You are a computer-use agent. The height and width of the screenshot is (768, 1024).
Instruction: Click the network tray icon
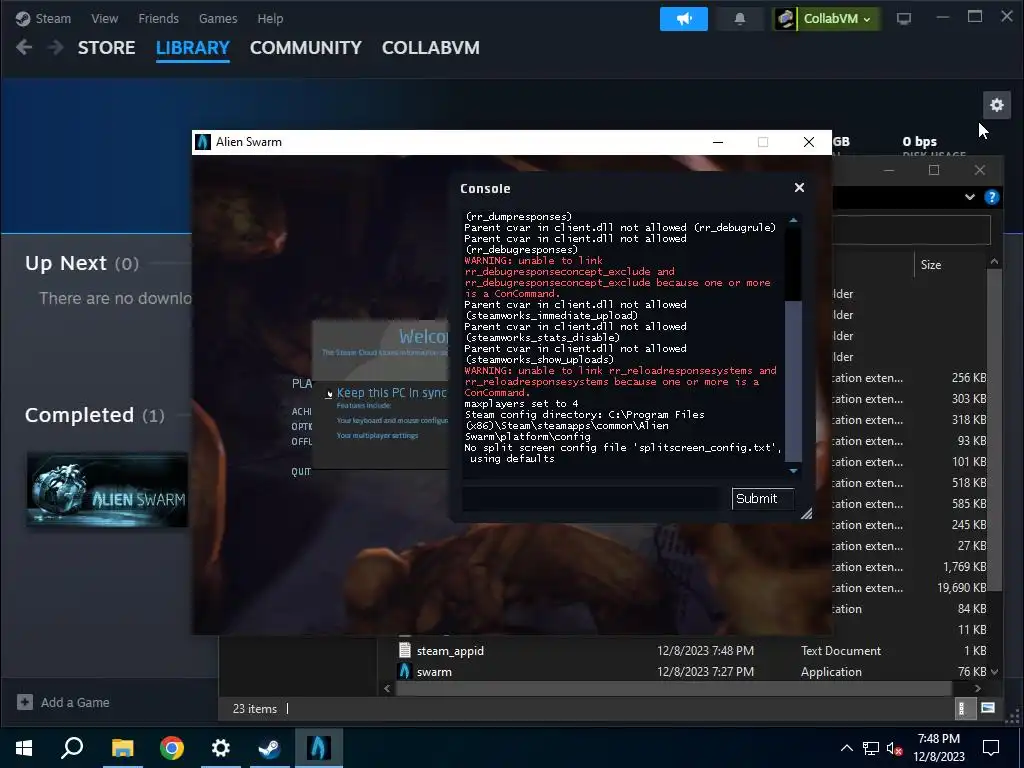tap(871, 748)
